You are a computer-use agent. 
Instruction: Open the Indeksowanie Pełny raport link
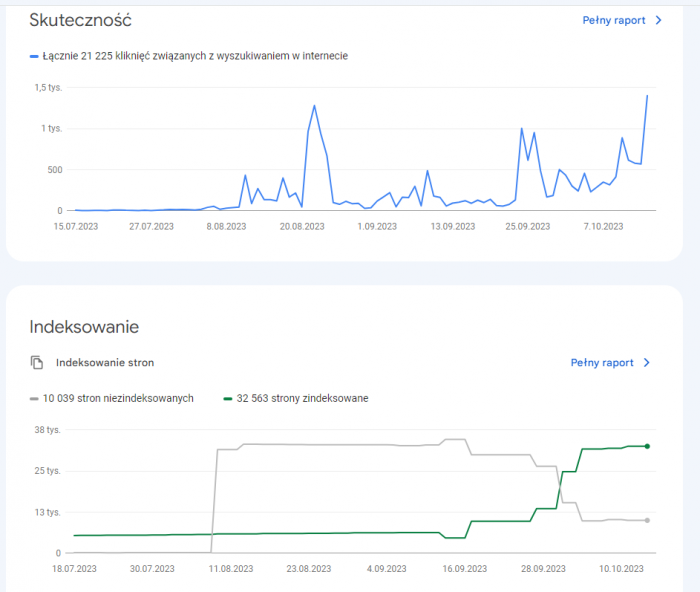602,363
